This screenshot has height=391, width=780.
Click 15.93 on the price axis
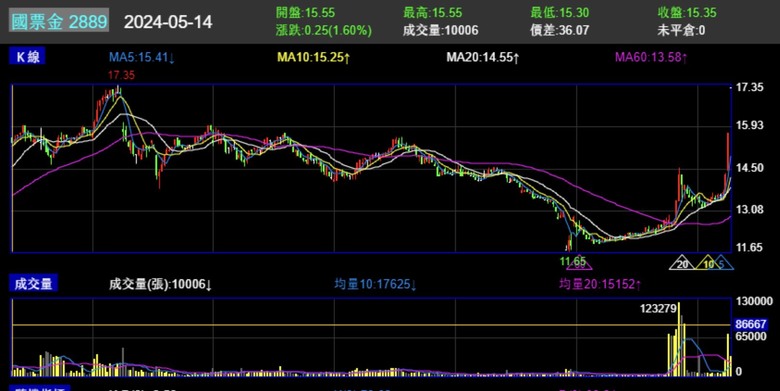pos(750,125)
